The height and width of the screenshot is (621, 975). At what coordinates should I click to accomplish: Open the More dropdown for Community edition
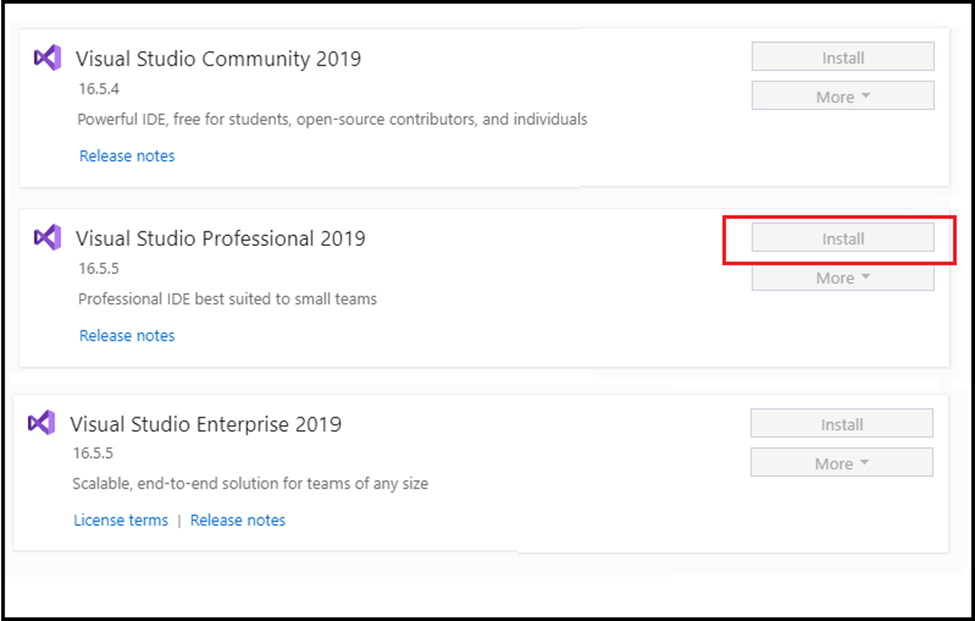[843, 96]
